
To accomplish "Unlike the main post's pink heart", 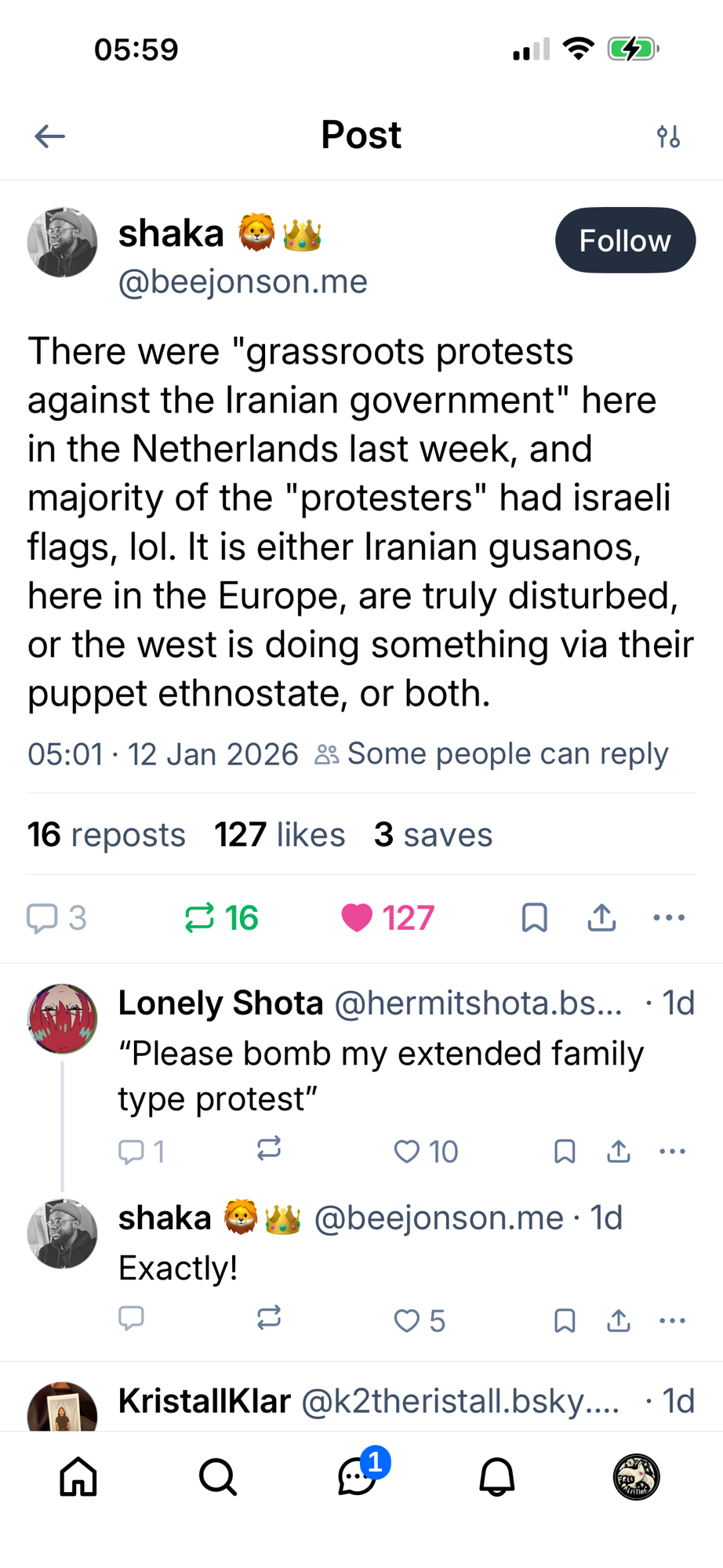I will click(x=358, y=917).
